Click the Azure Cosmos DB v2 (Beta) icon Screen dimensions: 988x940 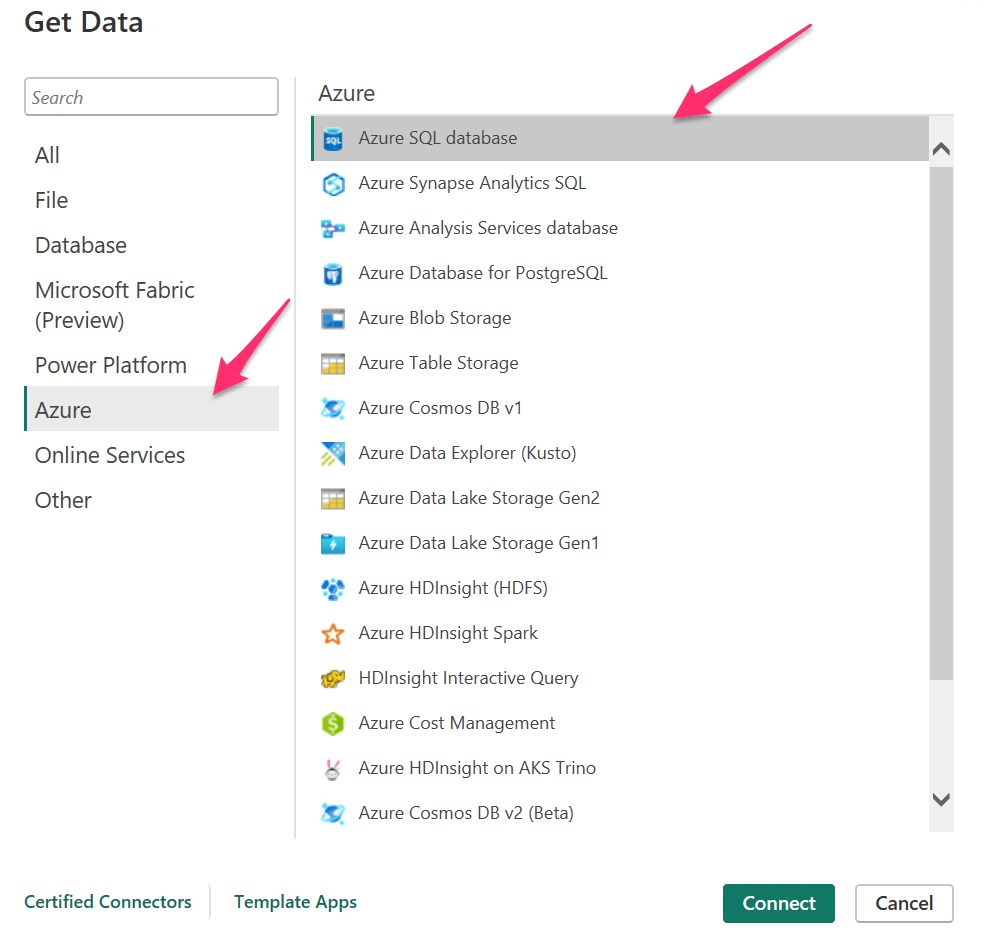[333, 814]
